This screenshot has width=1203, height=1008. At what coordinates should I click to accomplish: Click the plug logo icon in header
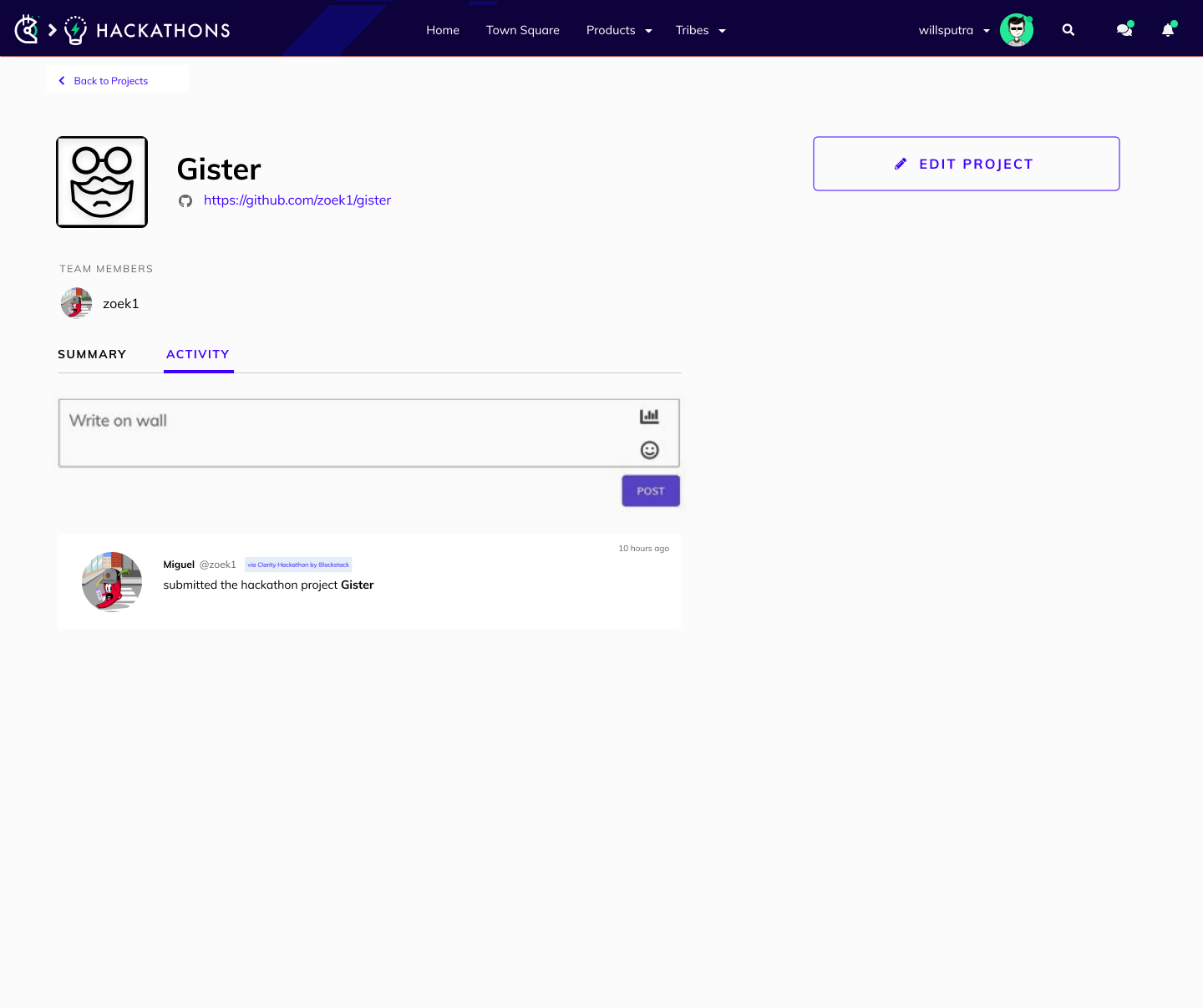[27, 30]
